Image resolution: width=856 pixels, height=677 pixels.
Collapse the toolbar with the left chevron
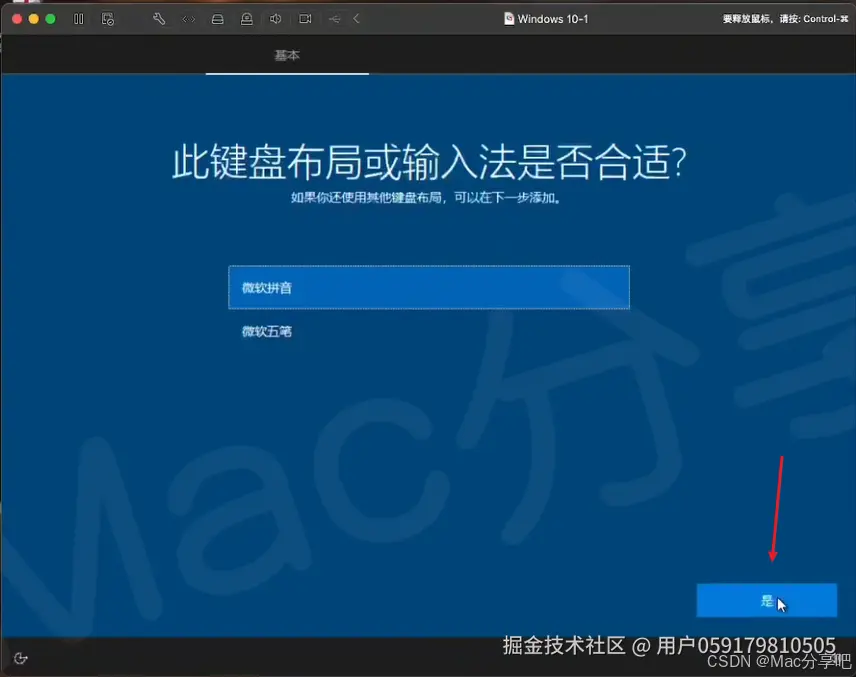point(357,18)
